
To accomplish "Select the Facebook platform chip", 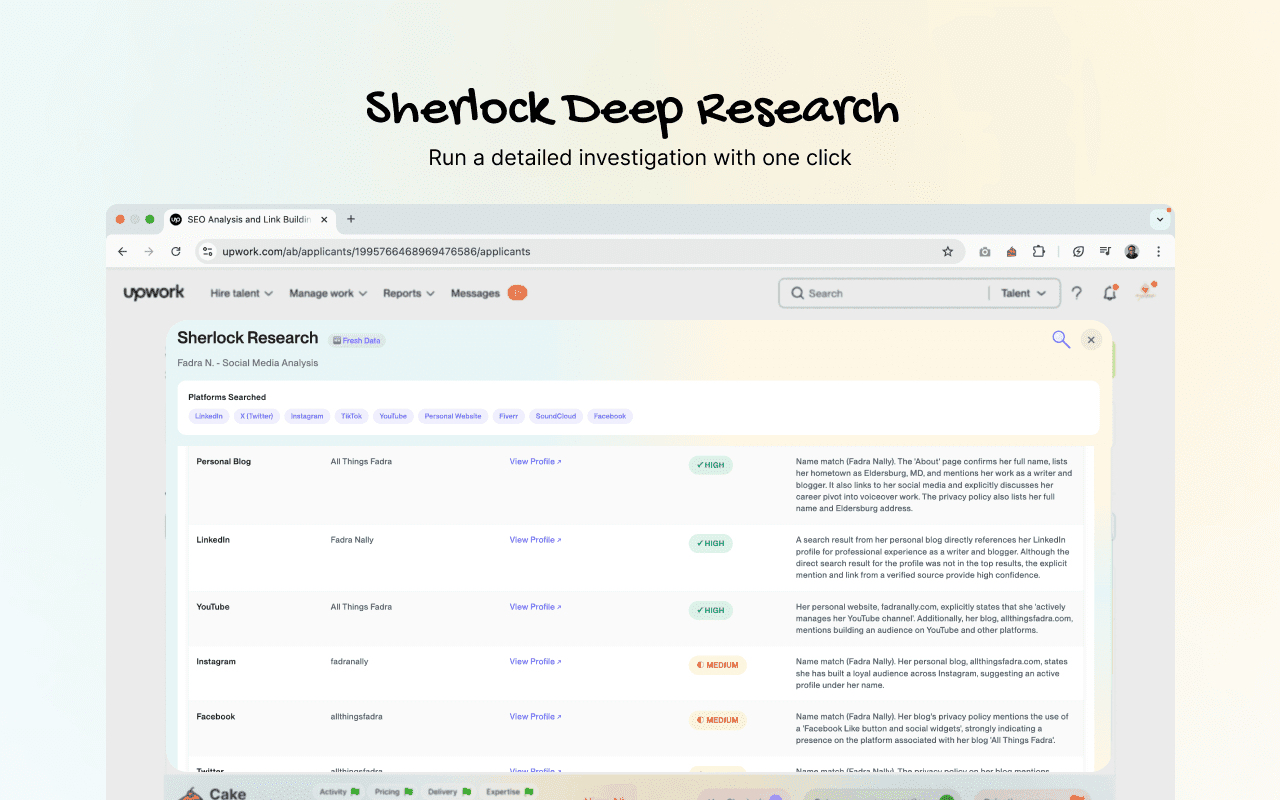I will [610, 416].
